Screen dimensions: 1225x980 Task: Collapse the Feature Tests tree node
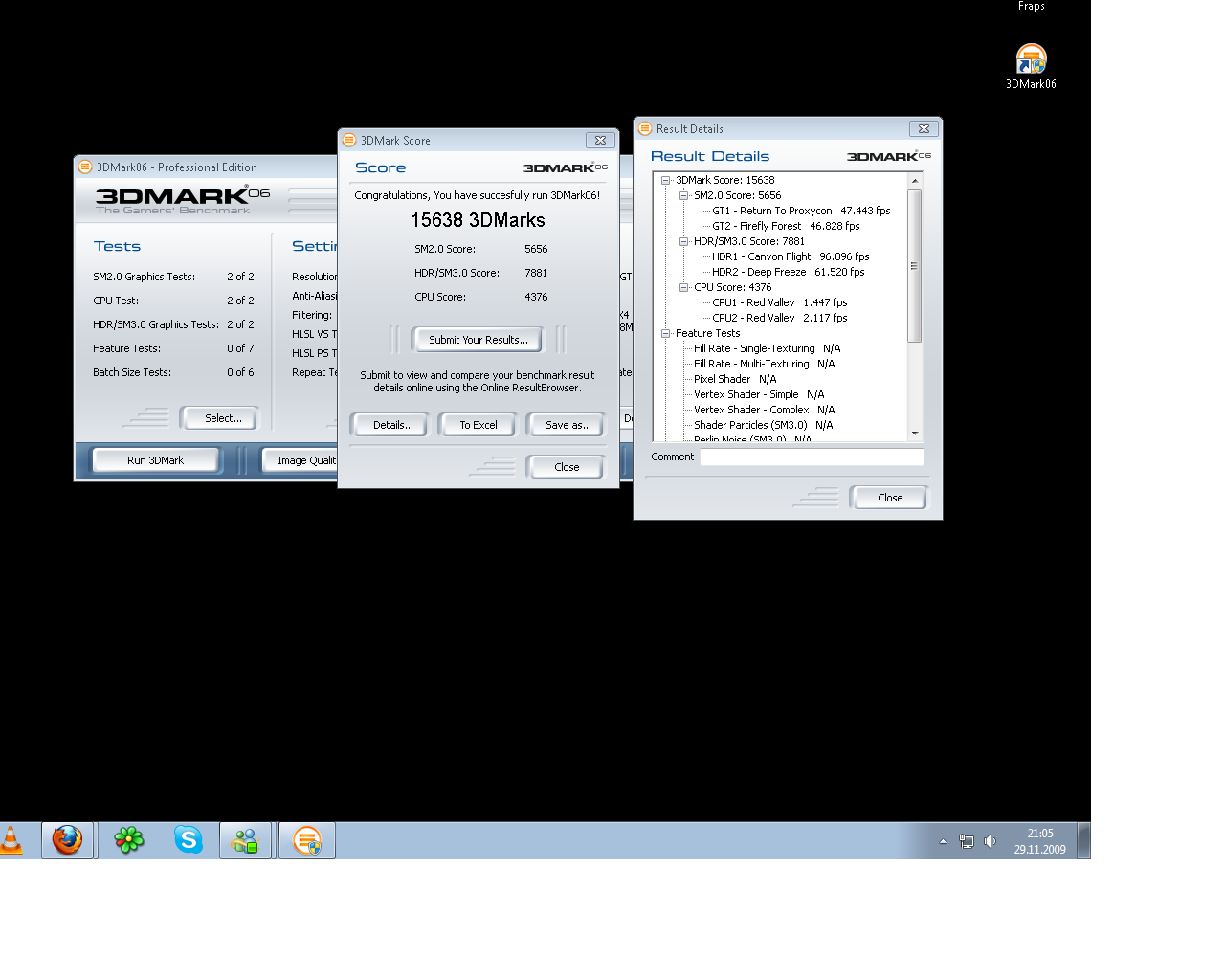[665, 333]
